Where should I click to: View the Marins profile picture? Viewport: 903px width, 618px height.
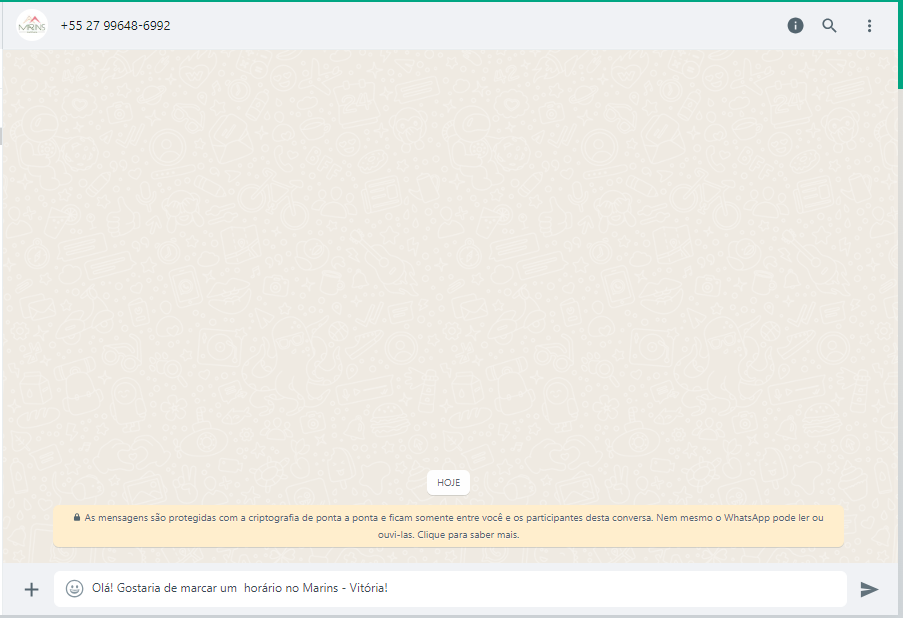click(32, 25)
